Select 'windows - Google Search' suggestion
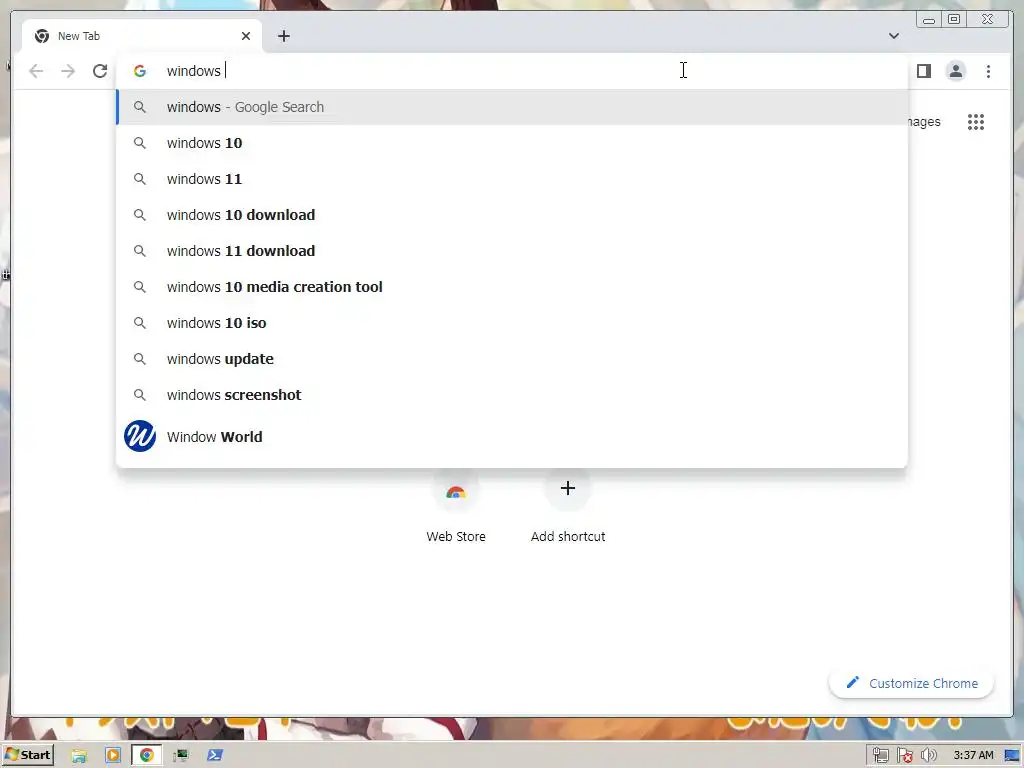Viewport: 1024px width, 768px height. point(512,107)
